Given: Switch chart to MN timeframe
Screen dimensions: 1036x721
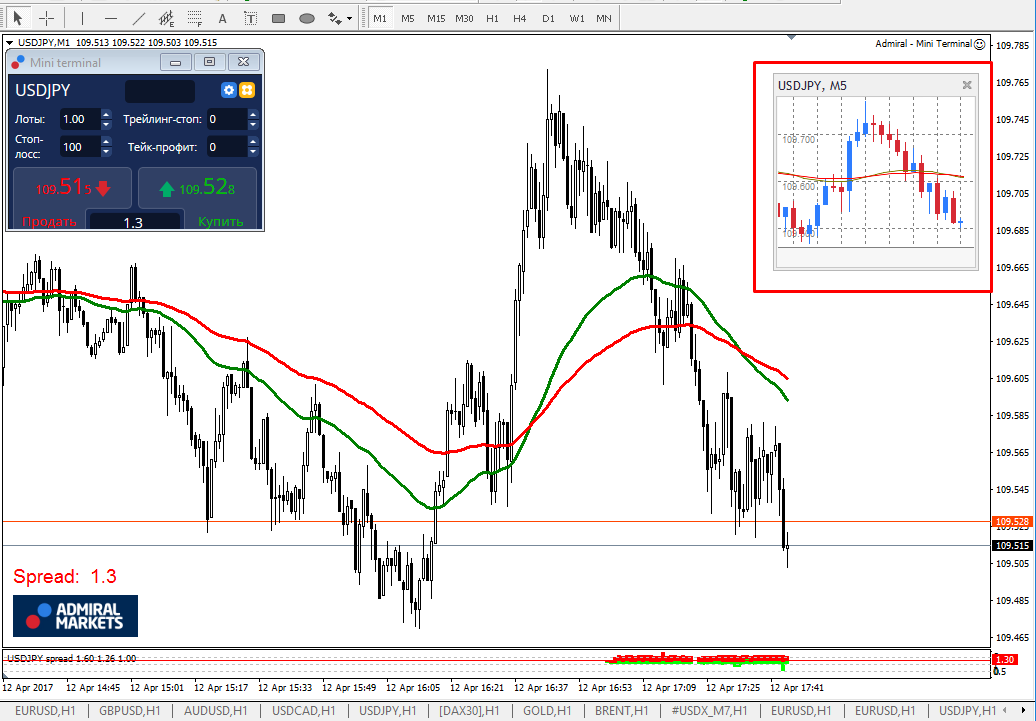Looking at the screenshot, I should [x=604, y=19].
